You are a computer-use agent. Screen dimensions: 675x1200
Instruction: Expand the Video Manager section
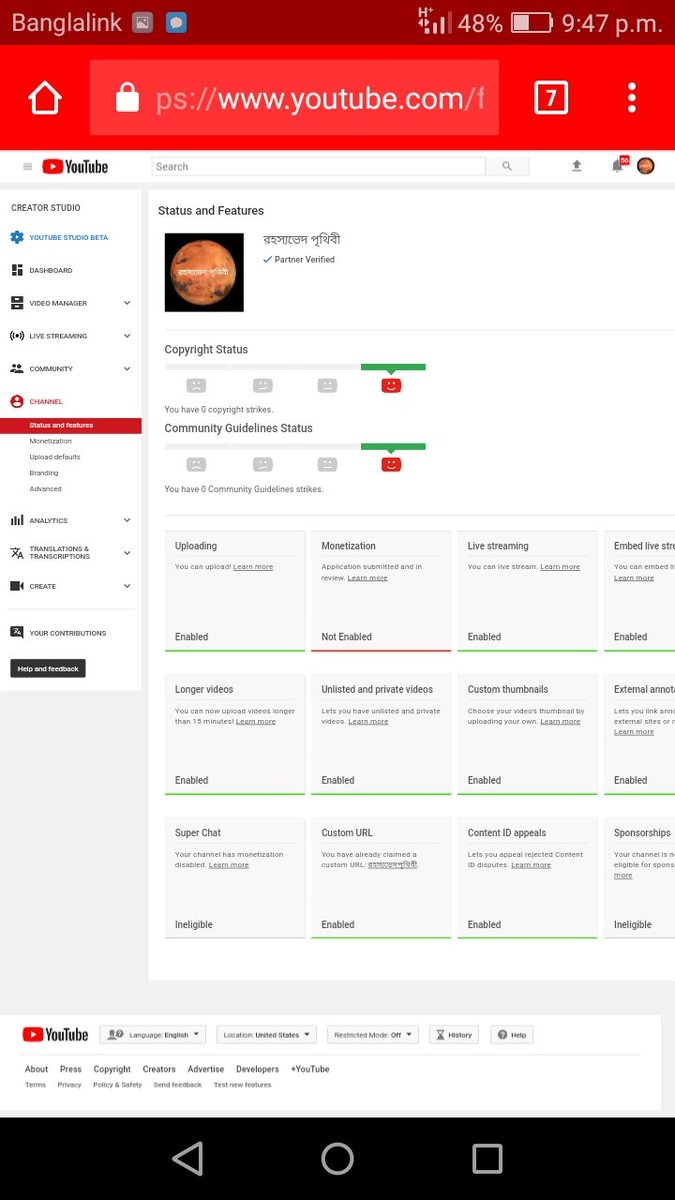pos(127,303)
